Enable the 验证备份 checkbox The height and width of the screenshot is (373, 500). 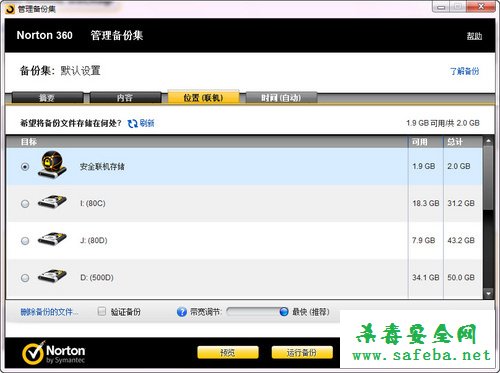pyautogui.click(x=102, y=312)
